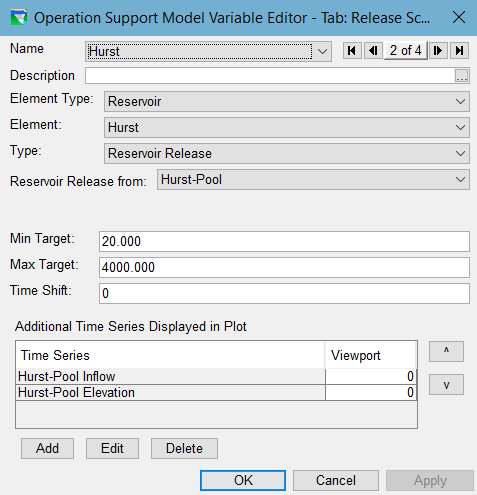Jump to the last variable record

(460, 51)
